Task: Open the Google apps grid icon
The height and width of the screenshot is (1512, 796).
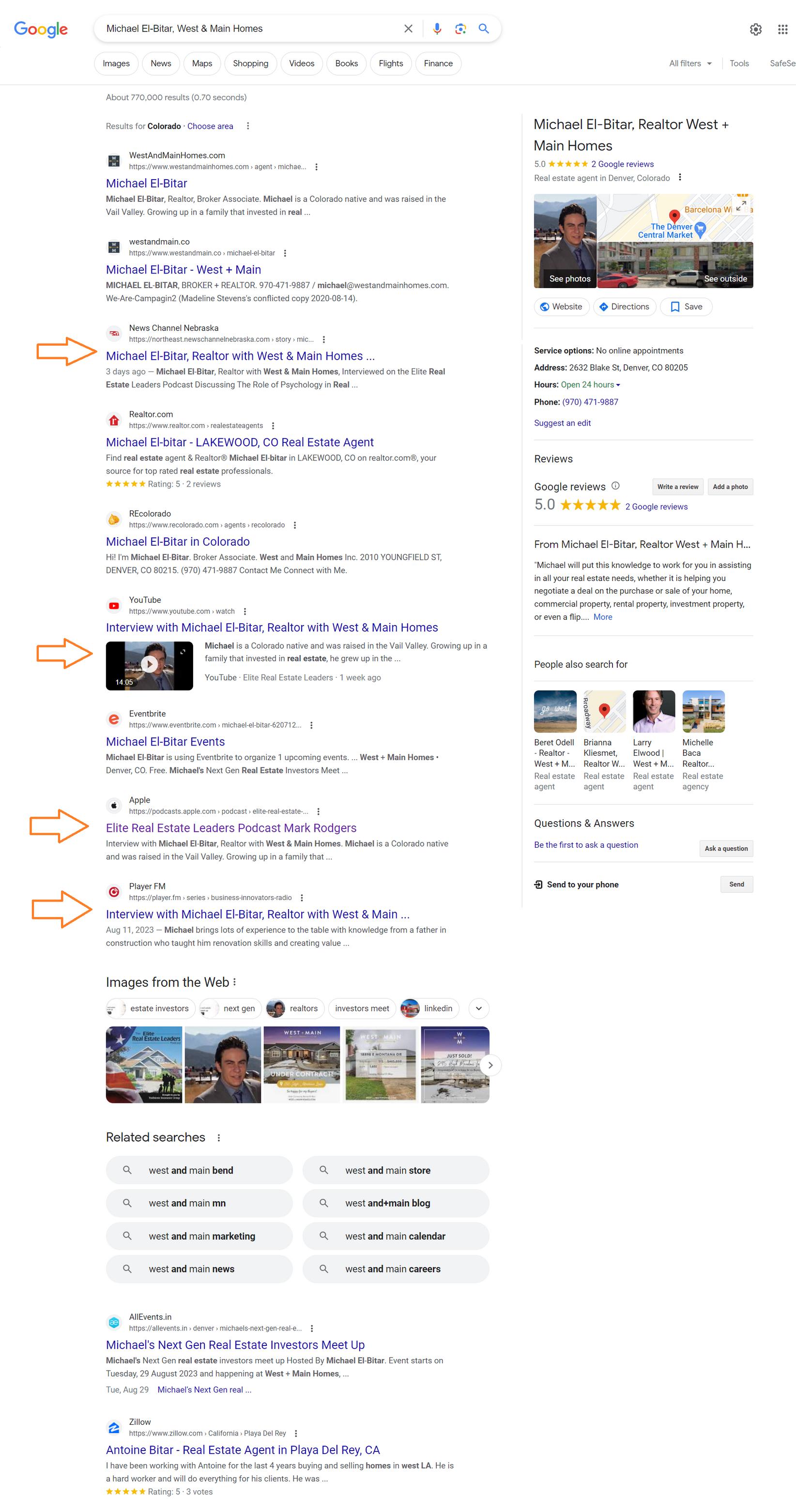Action: [782, 30]
